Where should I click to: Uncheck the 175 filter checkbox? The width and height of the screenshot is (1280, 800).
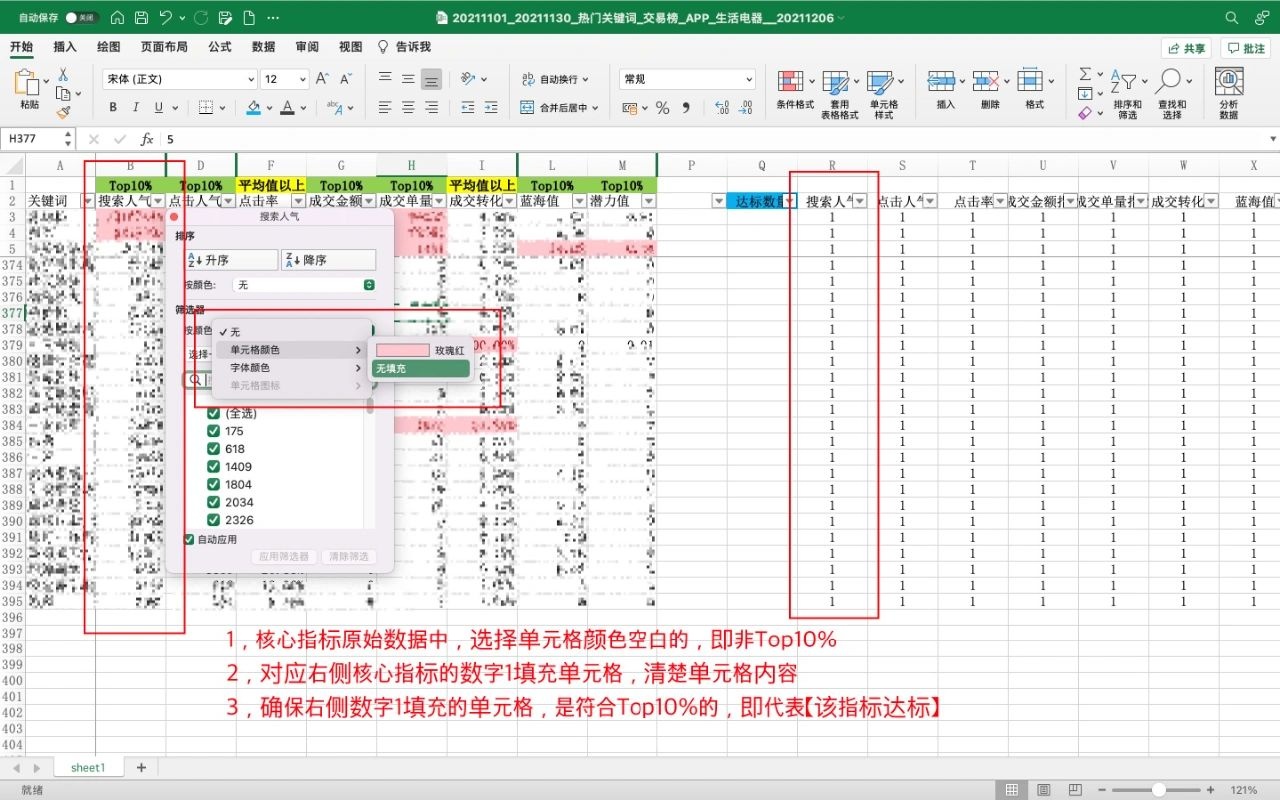tap(213, 431)
